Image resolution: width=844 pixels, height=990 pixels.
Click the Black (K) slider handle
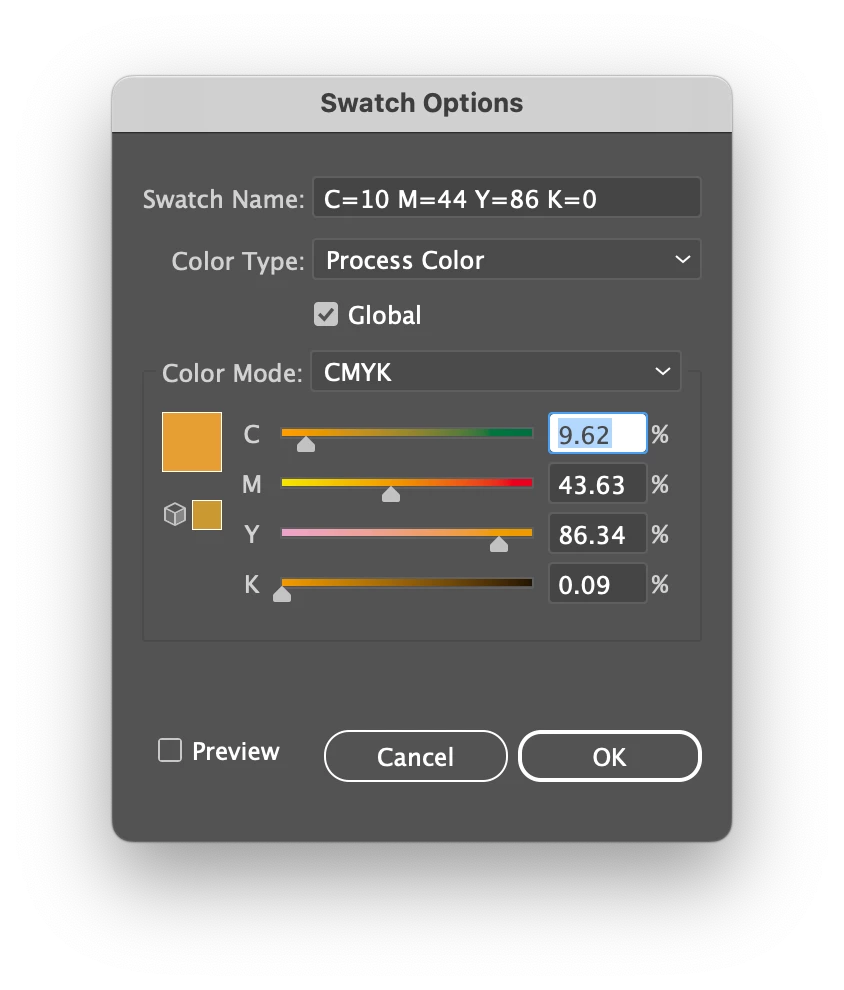[282, 593]
